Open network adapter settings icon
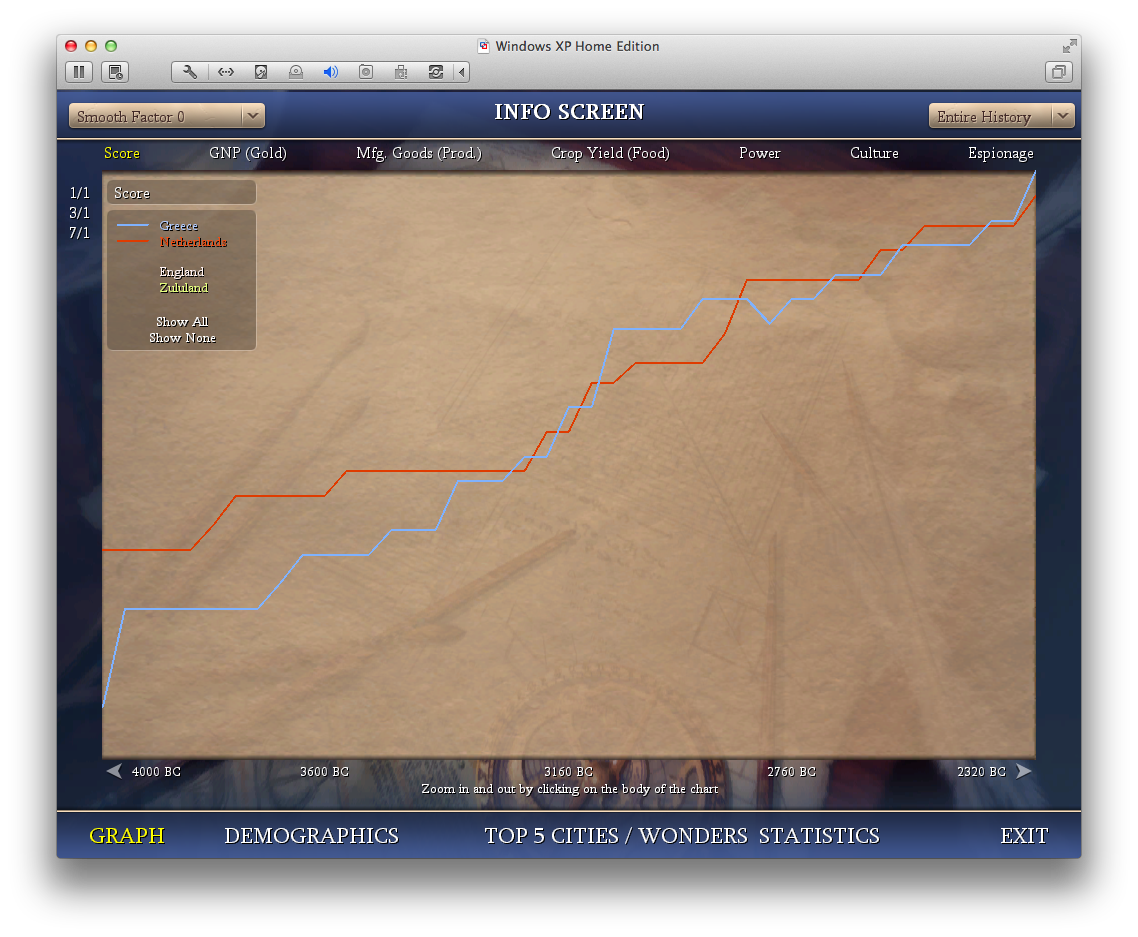The width and height of the screenshot is (1138, 937). 226,72
